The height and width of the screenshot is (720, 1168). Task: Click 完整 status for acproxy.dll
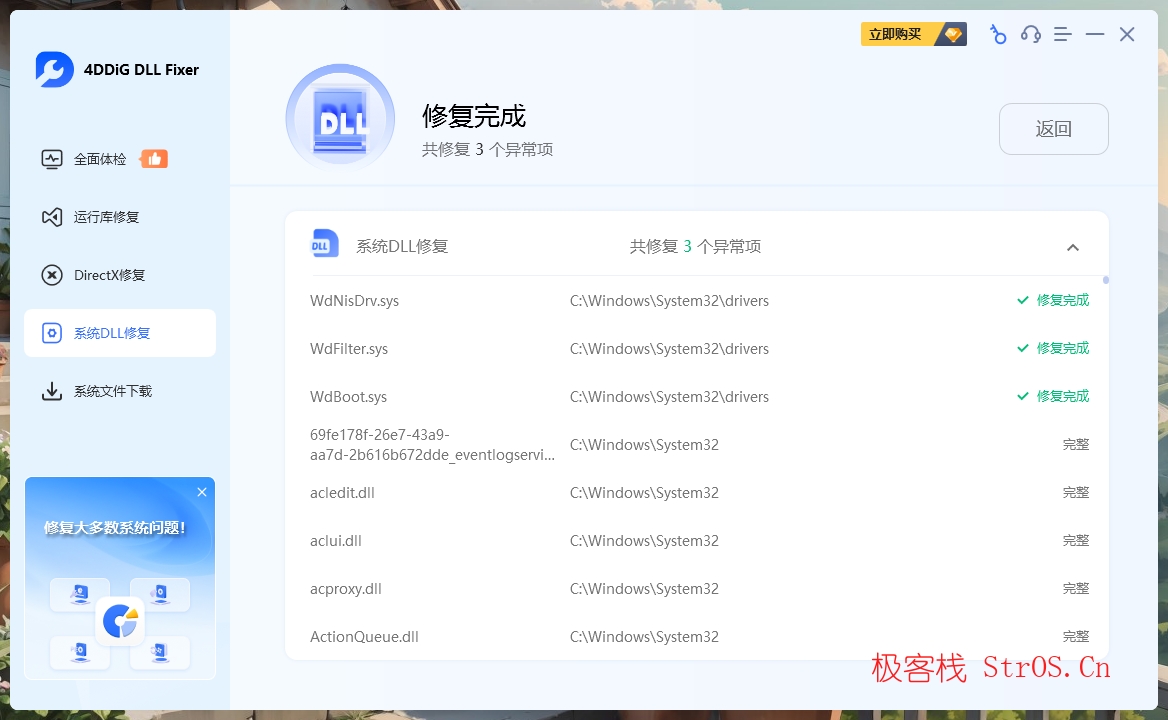[x=1076, y=589]
